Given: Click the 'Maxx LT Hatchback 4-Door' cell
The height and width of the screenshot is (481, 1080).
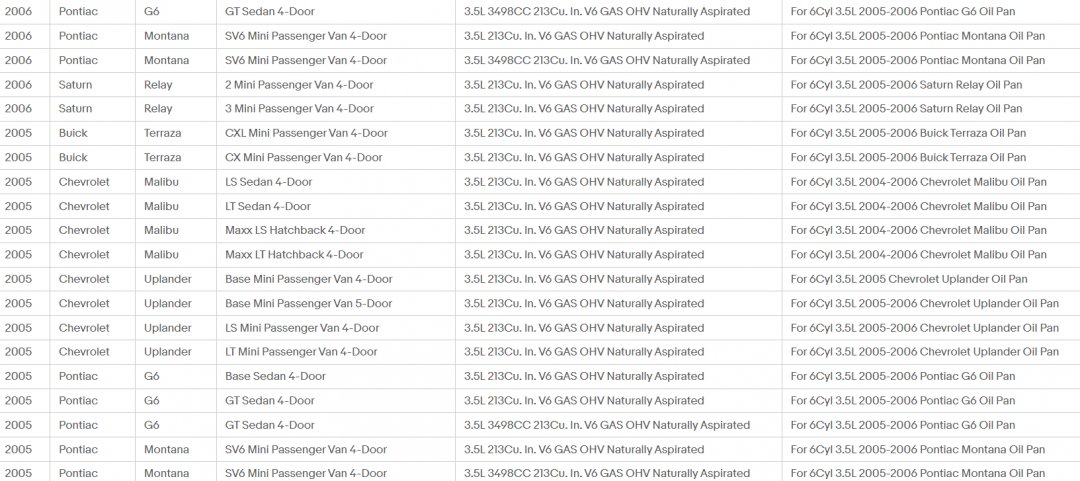Looking at the screenshot, I should click(x=335, y=255).
